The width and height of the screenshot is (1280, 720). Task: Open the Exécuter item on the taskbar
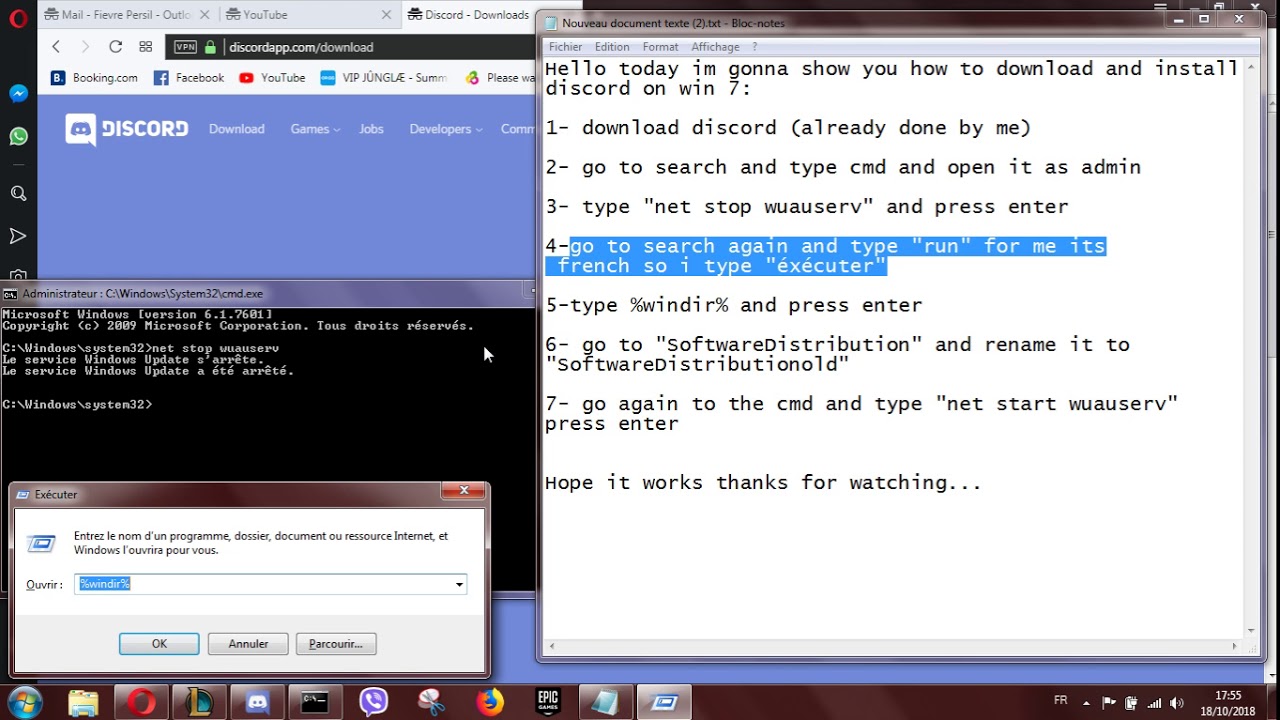point(664,702)
